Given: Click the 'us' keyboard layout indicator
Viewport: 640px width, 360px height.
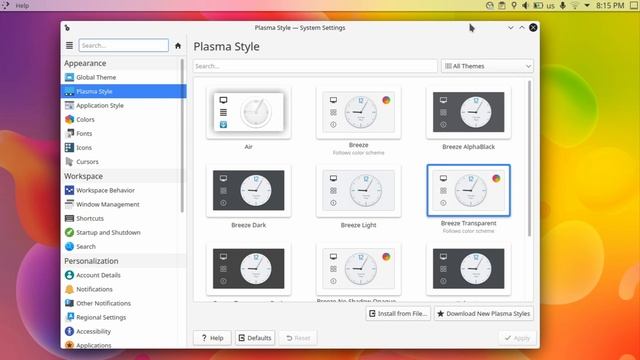Looking at the screenshot, I should 550,6.
